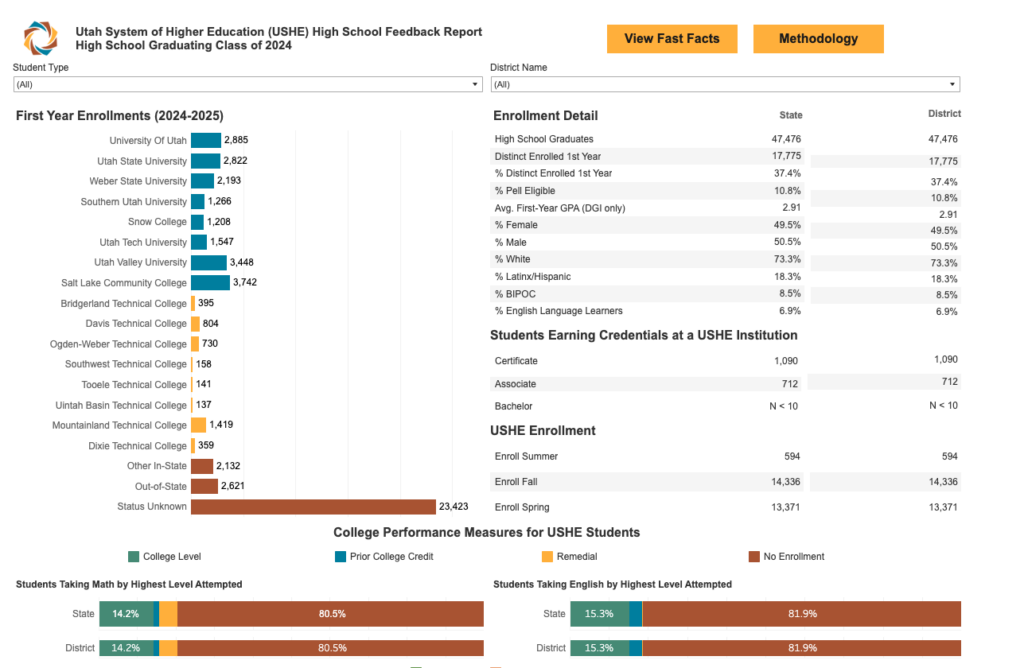
Task: Click the USHE logo icon
Action: point(41,38)
